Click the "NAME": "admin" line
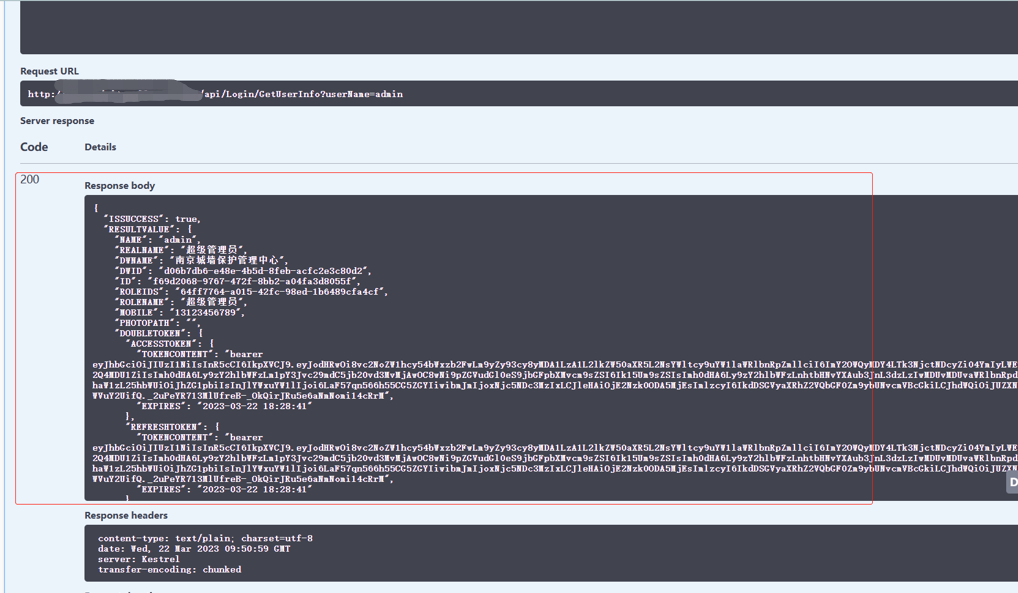 158,240
